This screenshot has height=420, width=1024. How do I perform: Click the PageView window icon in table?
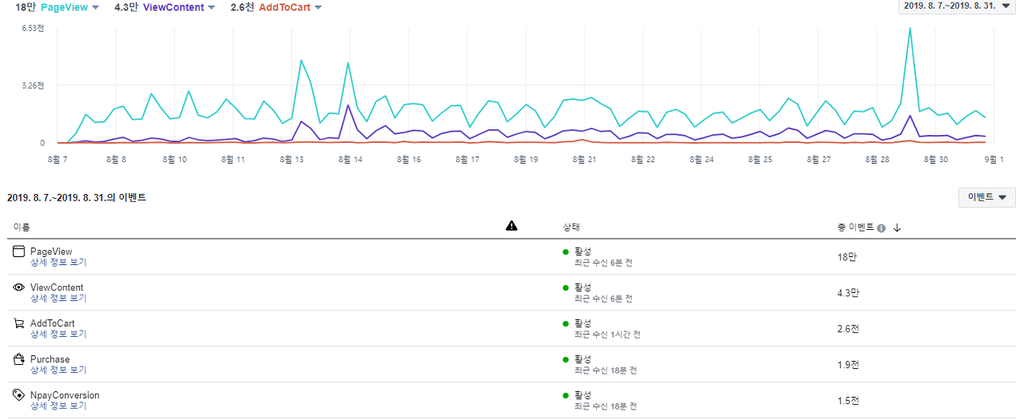coord(18,251)
